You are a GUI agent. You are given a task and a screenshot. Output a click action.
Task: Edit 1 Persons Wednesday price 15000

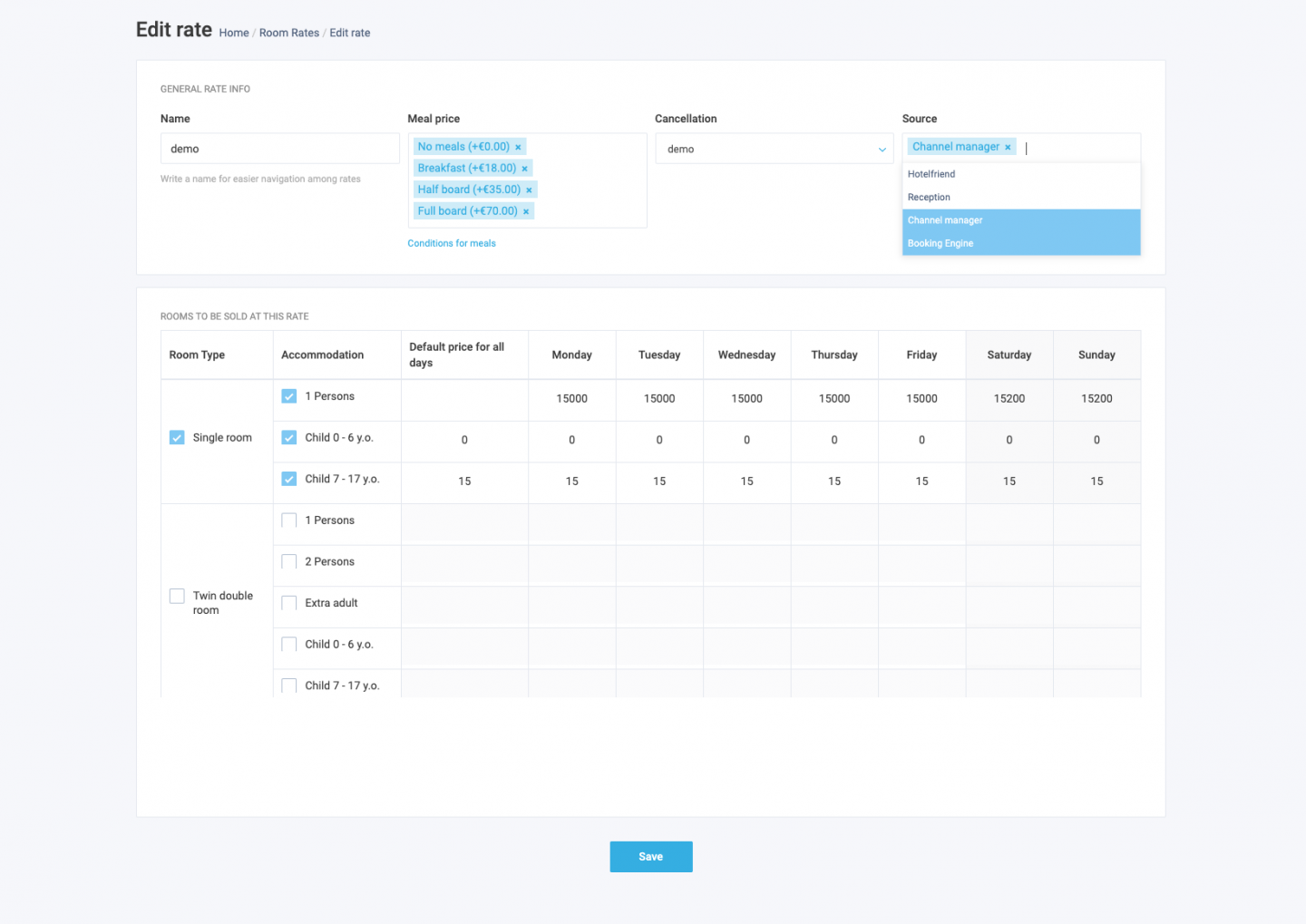[x=747, y=400]
